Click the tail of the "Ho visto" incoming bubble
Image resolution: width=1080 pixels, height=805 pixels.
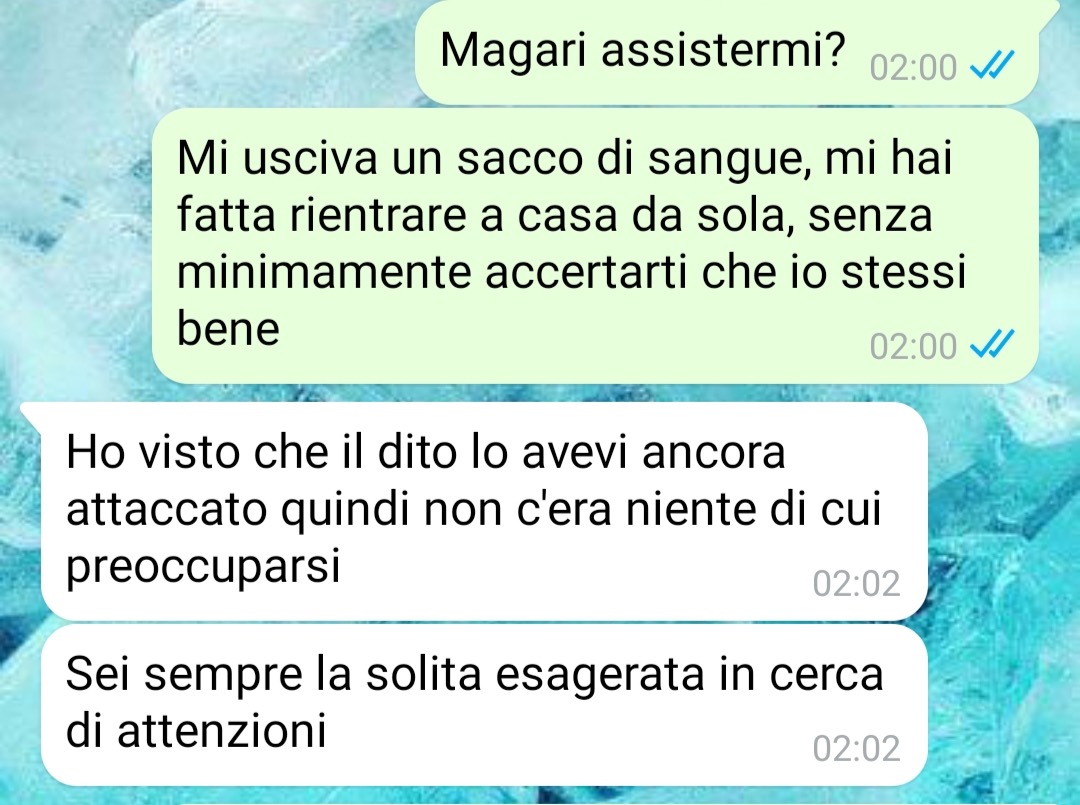[32, 413]
